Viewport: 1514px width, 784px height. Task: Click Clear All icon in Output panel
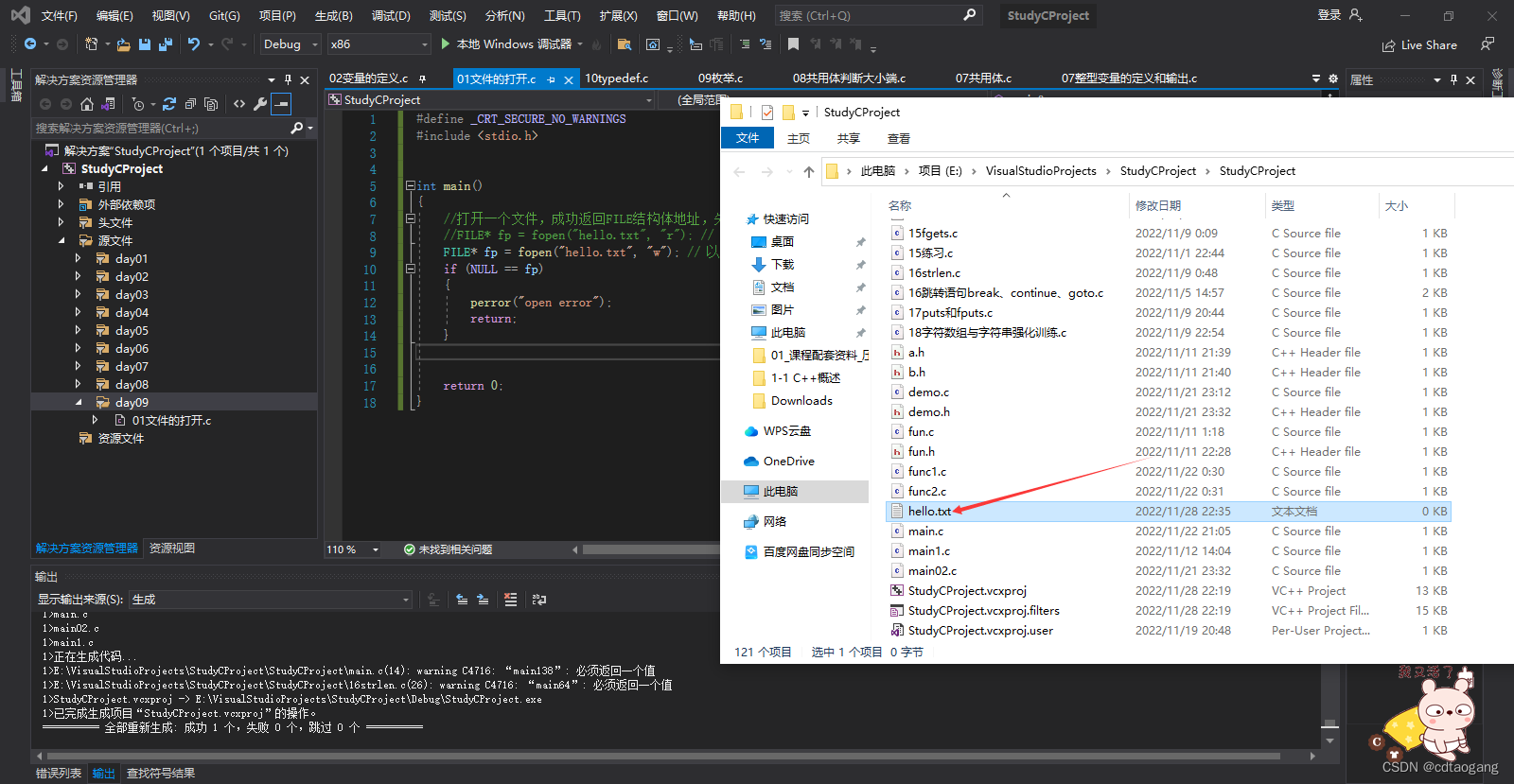tap(511, 600)
